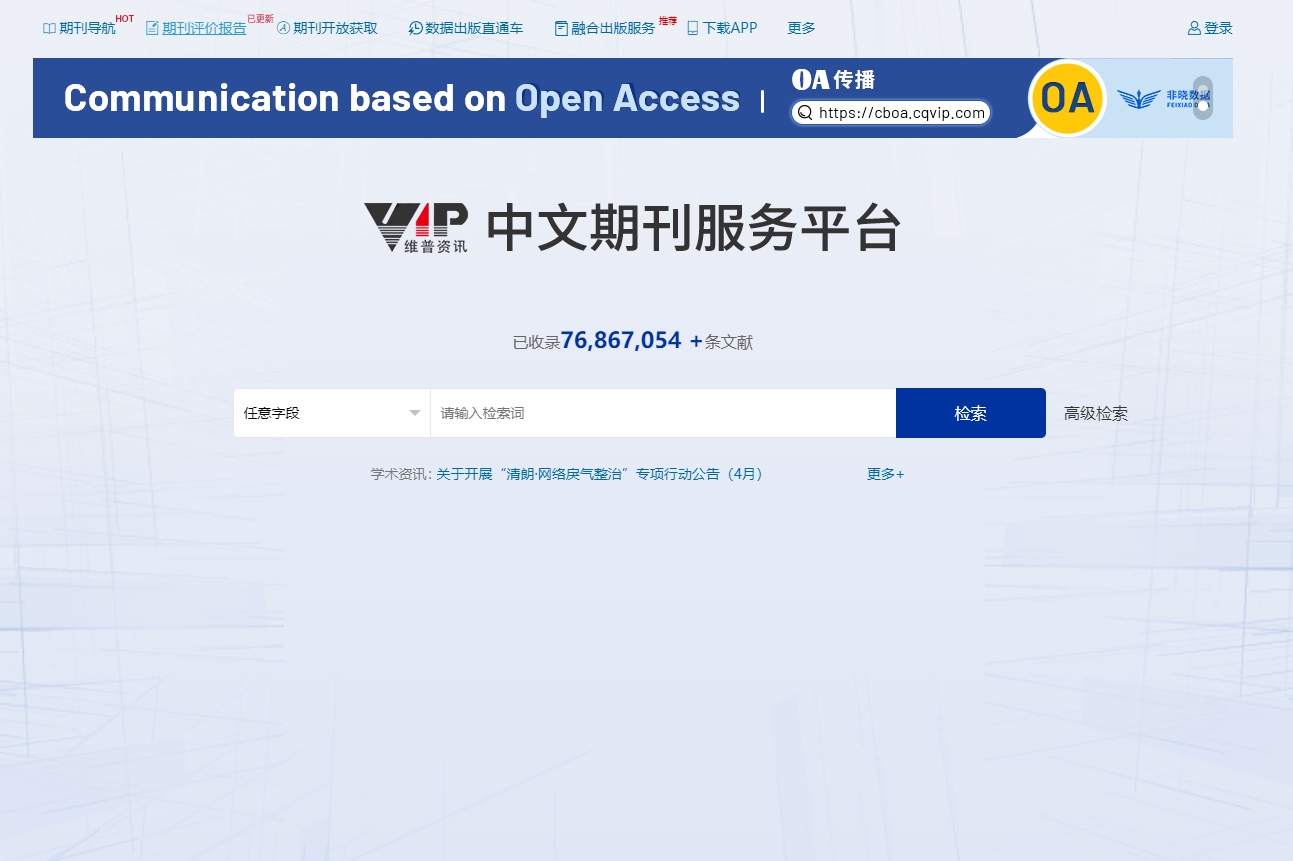The width and height of the screenshot is (1293, 861).
Task: Click 登录 to sign in
Action: [x=1218, y=28]
